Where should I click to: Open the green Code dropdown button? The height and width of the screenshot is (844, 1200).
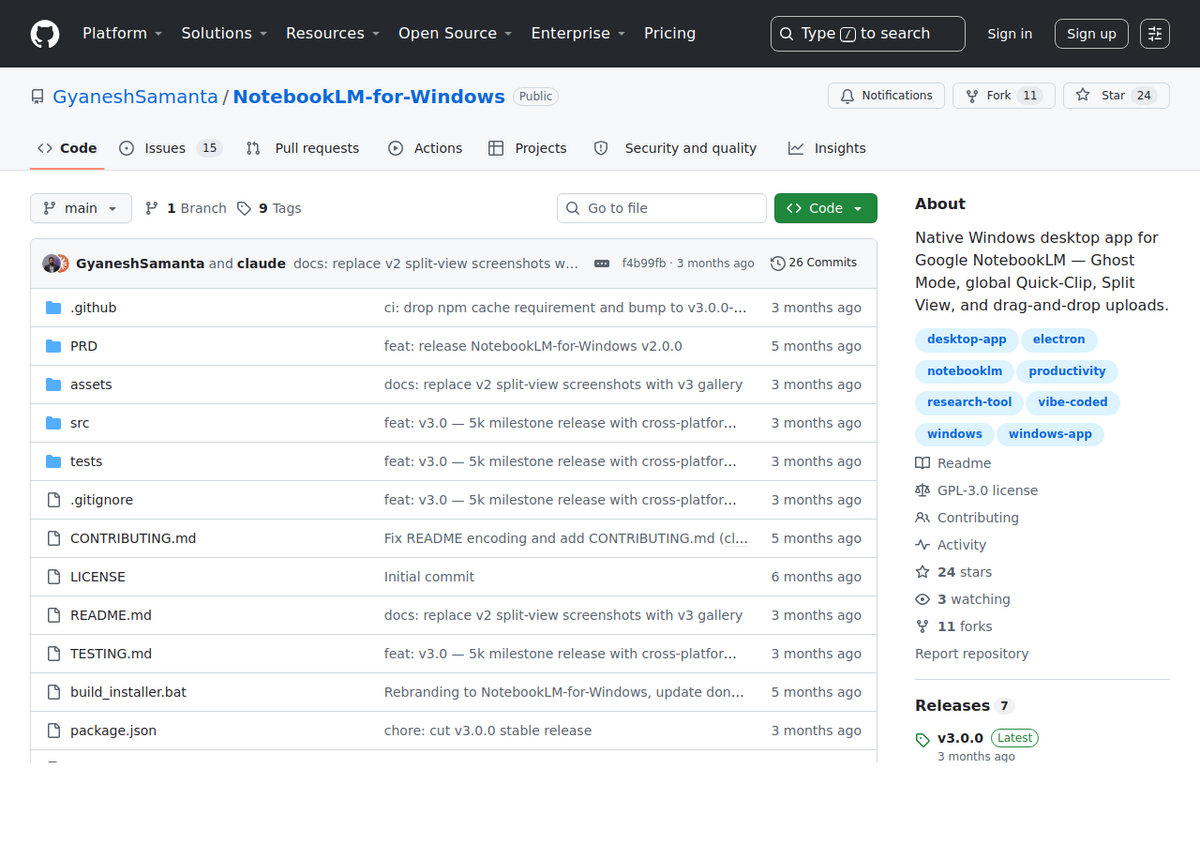pos(826,208)
